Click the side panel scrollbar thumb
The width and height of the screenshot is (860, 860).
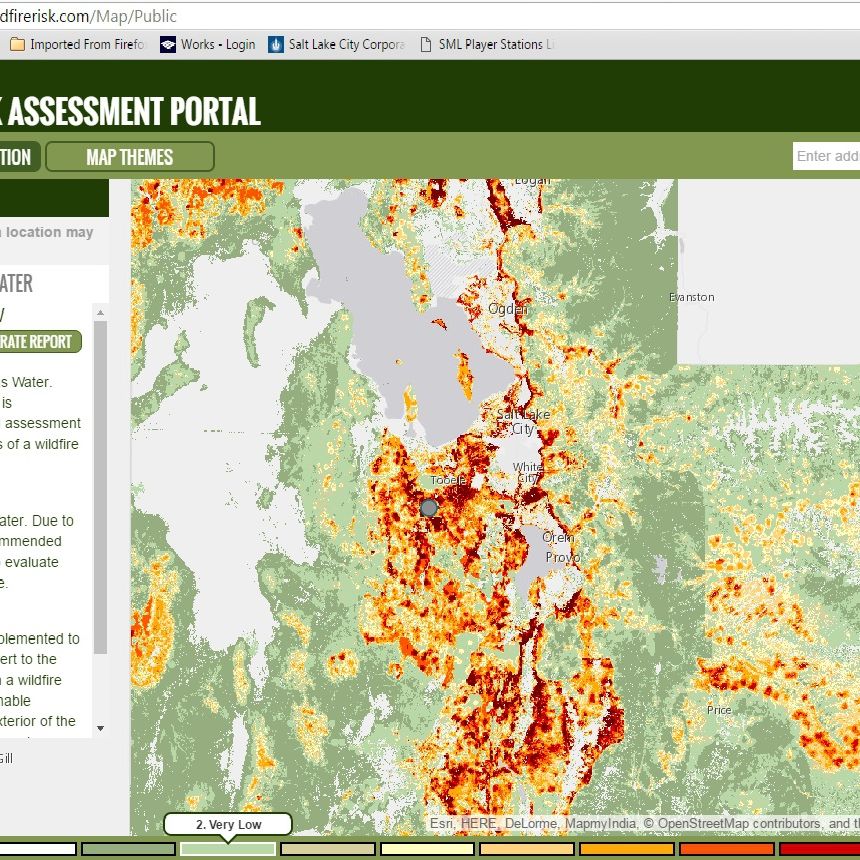(100, 480)
